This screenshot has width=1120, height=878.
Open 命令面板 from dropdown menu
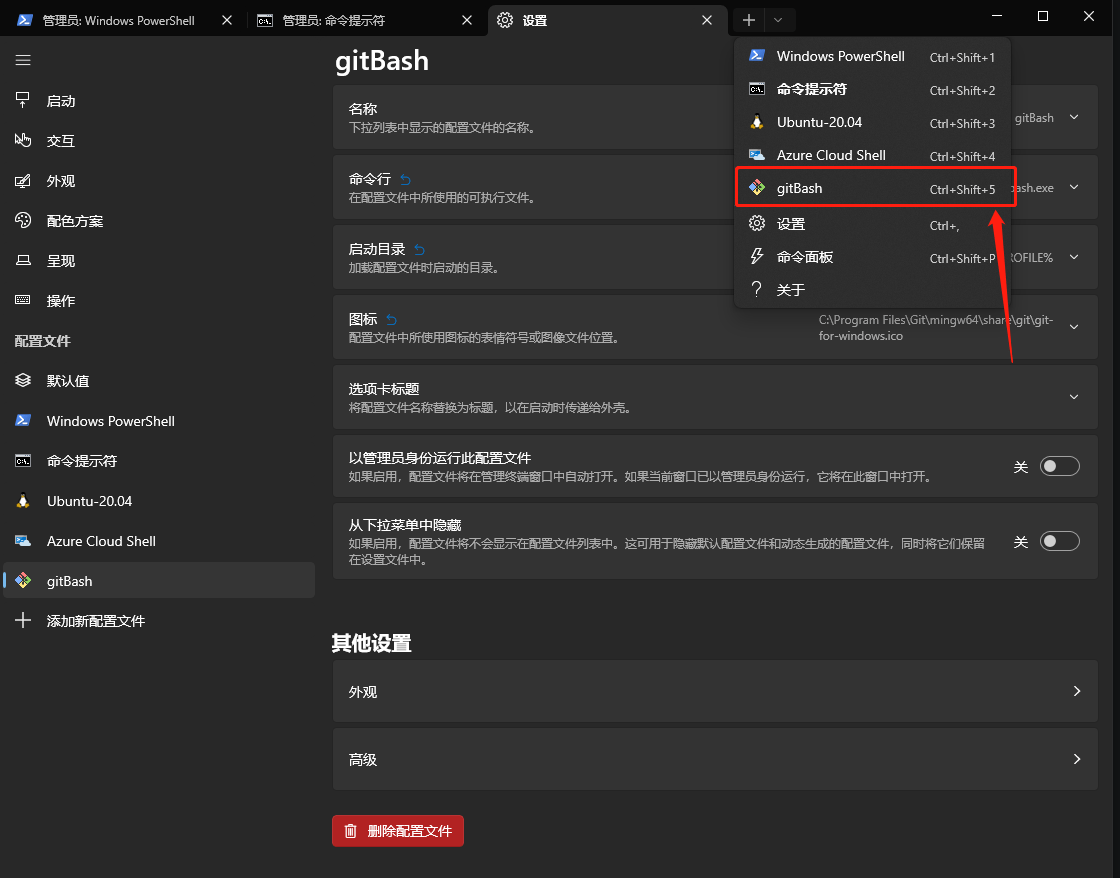point(871,257)
